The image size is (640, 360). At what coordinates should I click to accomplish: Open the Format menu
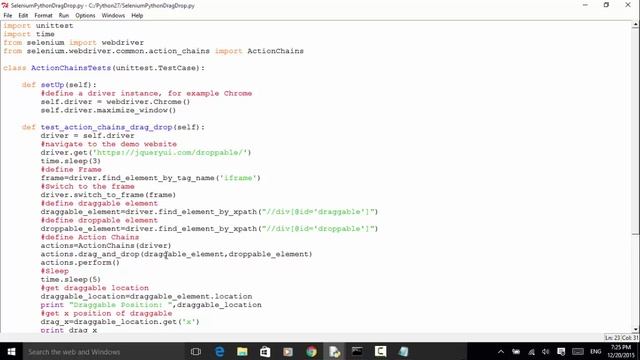[43, 16]
